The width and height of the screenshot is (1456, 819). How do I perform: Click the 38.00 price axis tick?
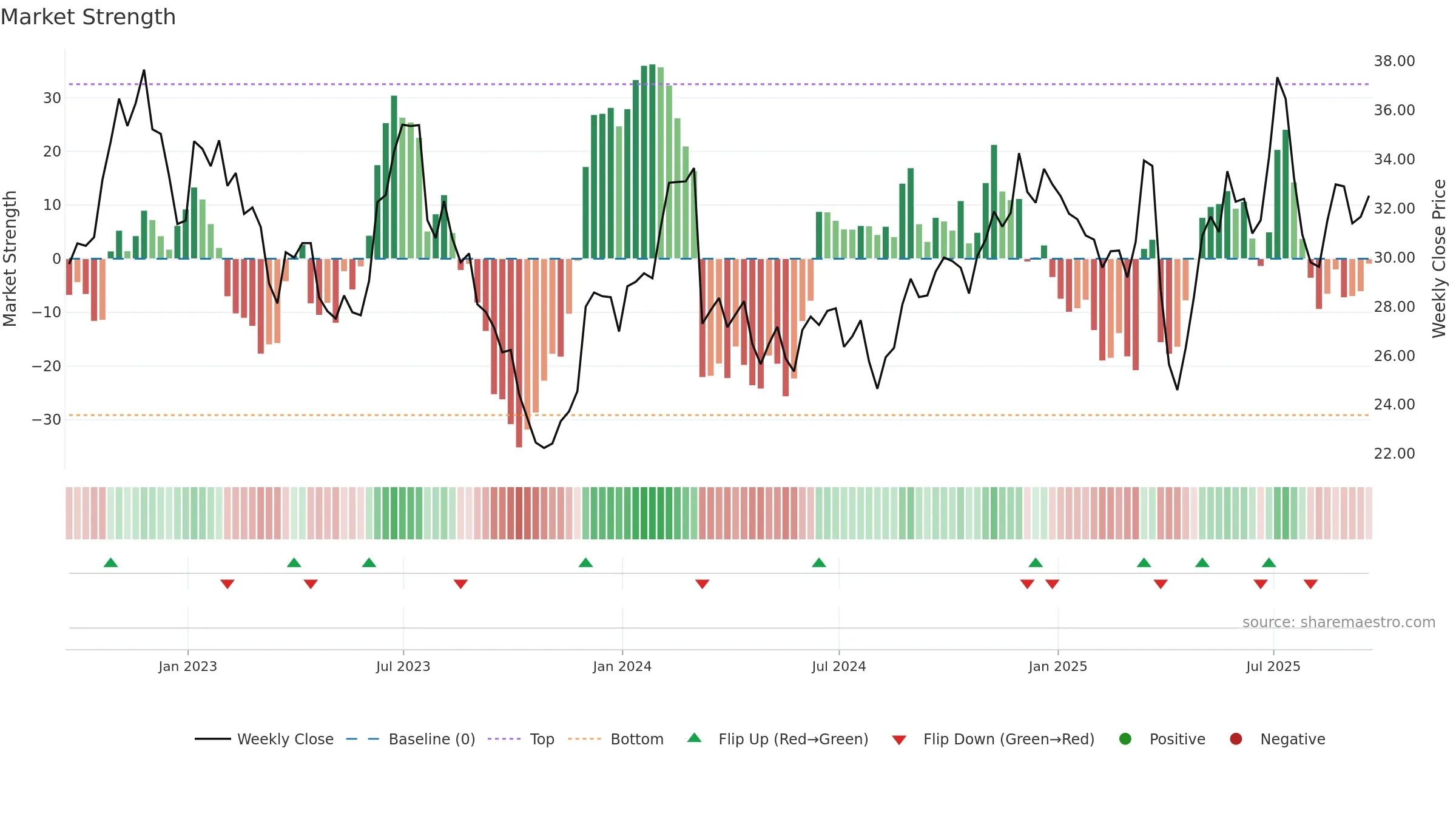pyautogui.click(x=1394, y=61)
